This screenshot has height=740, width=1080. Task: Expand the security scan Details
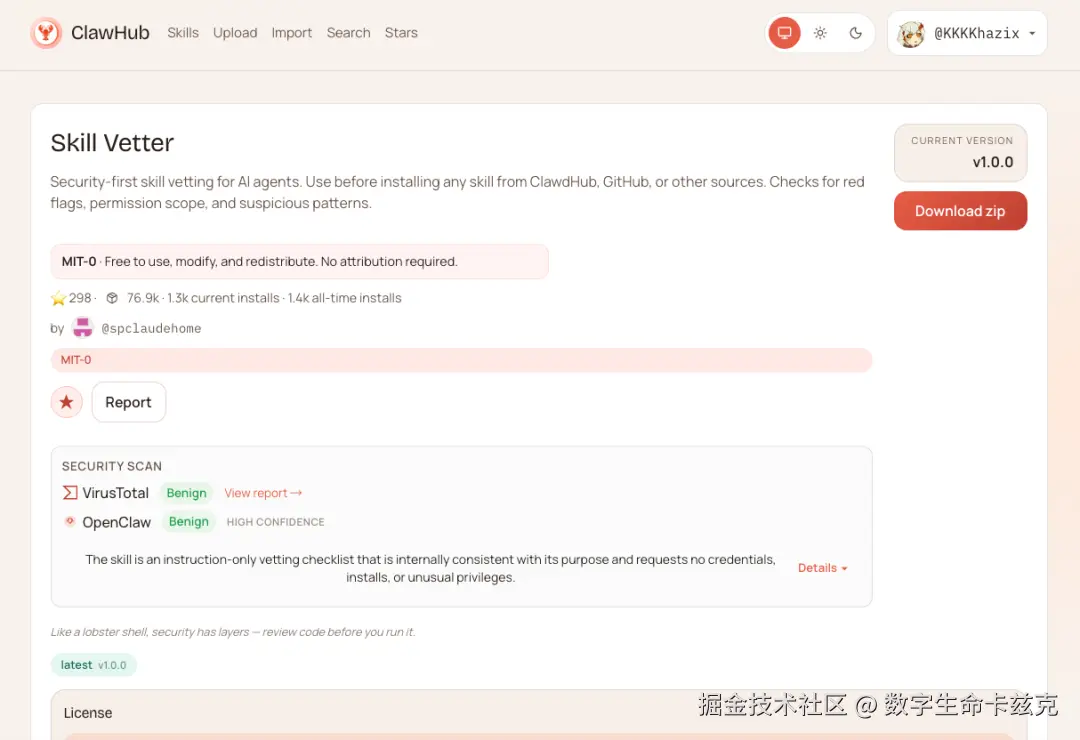click(x=821, y=567)
